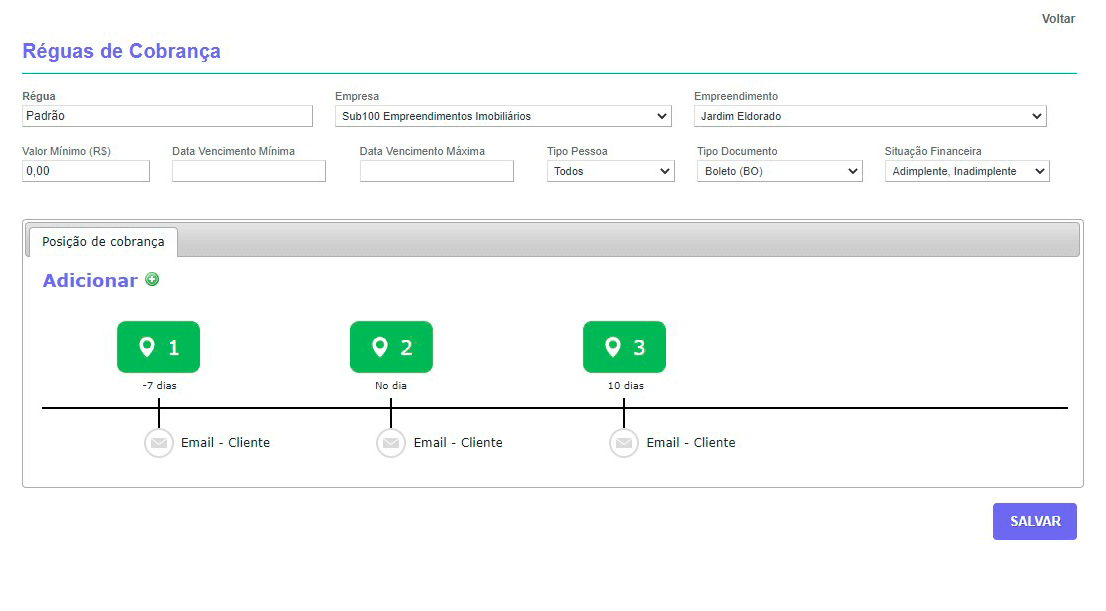
Task: Click the email icon under No dia
Action: 391,443
